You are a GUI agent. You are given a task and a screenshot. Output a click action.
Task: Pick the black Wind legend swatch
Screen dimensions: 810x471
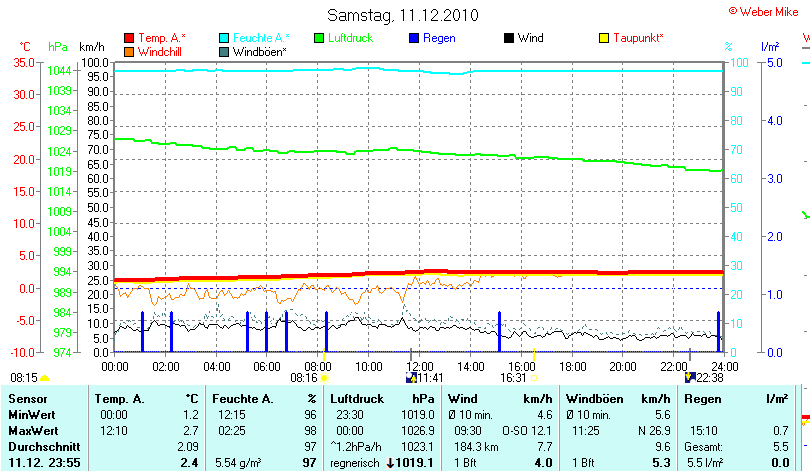[x=509, y=38]
